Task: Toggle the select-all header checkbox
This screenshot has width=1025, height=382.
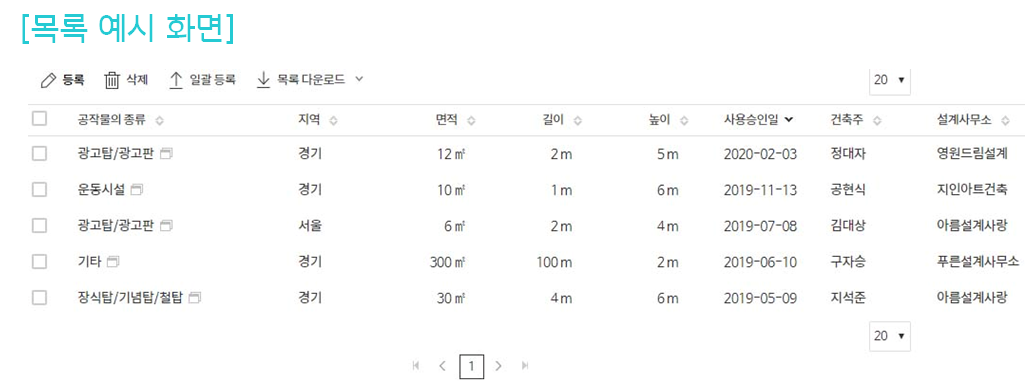Action: [39, 118]
